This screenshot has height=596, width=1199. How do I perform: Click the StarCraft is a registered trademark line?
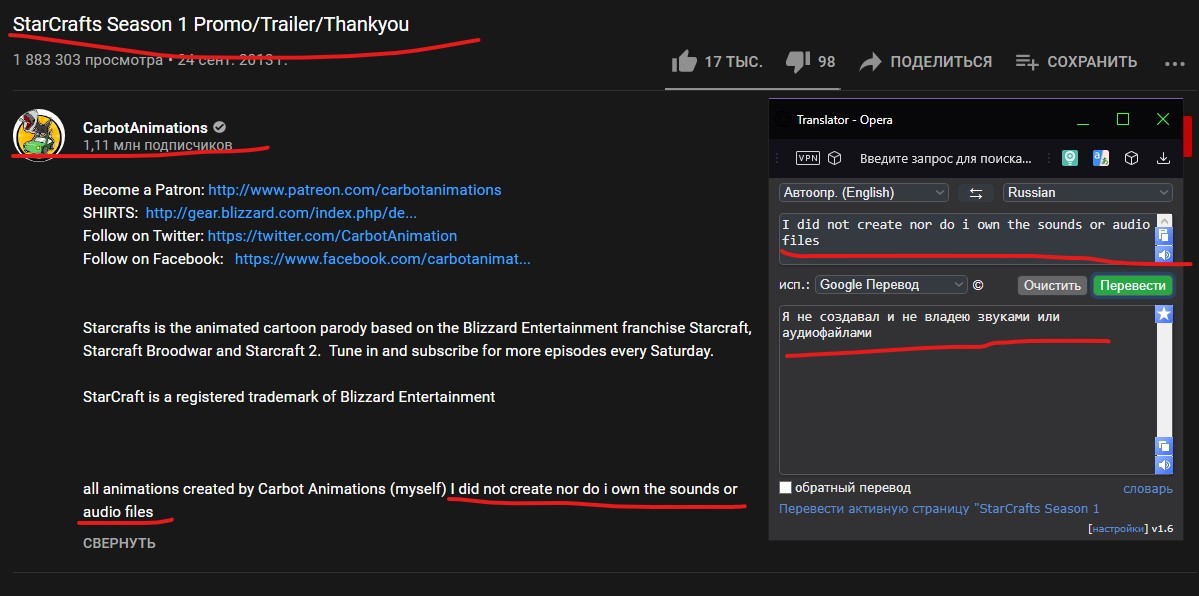point(289,396)
